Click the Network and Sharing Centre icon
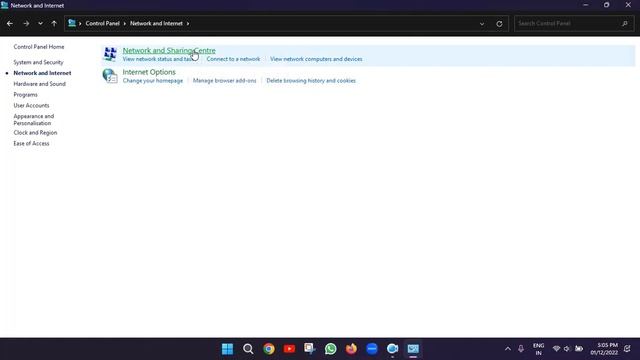Viewport: 640px width, 360px height. pyautogui.click(x=110, y=54)
